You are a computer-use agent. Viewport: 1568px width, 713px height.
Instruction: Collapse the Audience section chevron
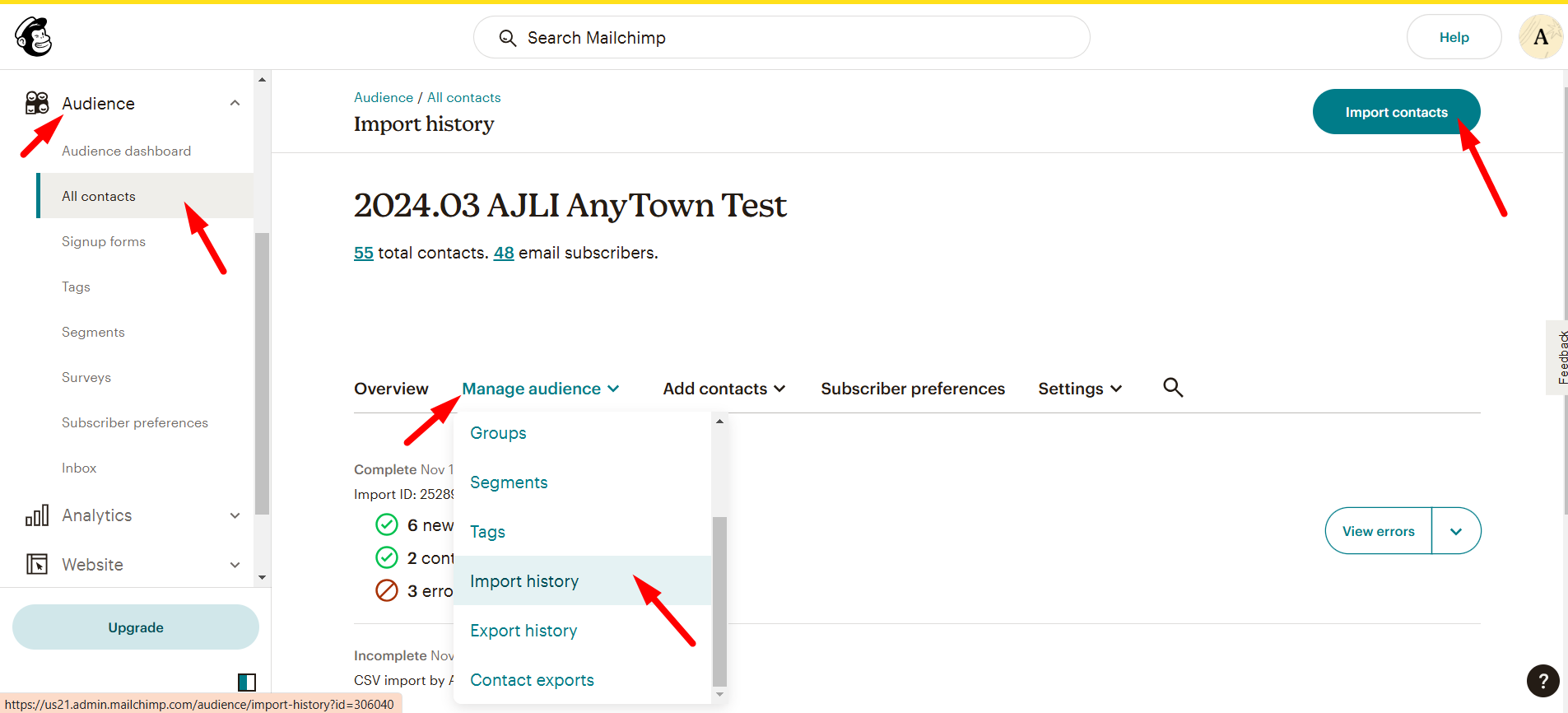pos(235,103)
